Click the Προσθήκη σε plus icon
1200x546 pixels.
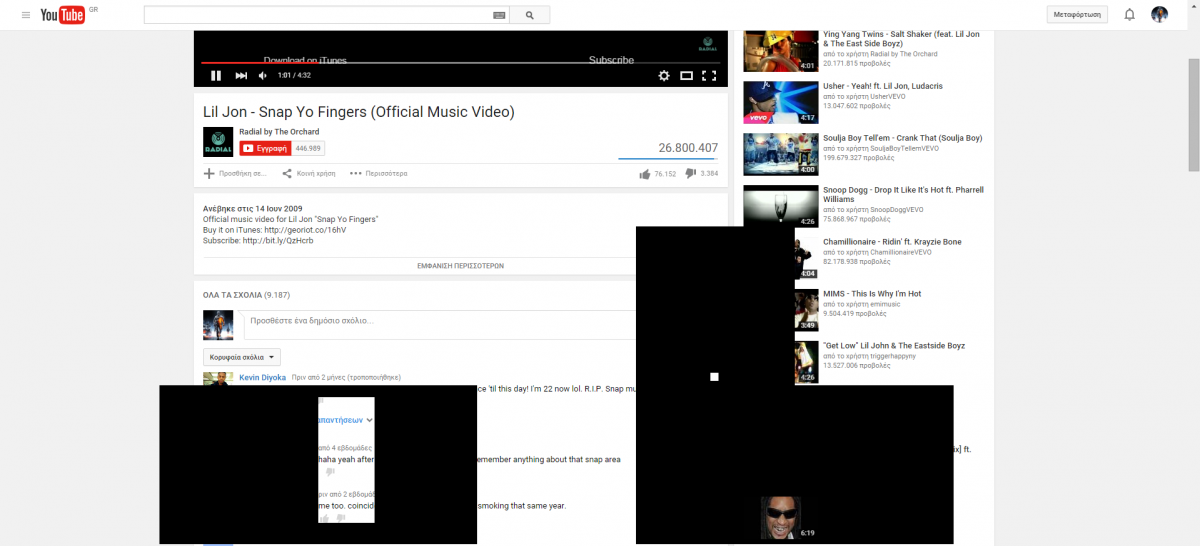coord(209,173)
